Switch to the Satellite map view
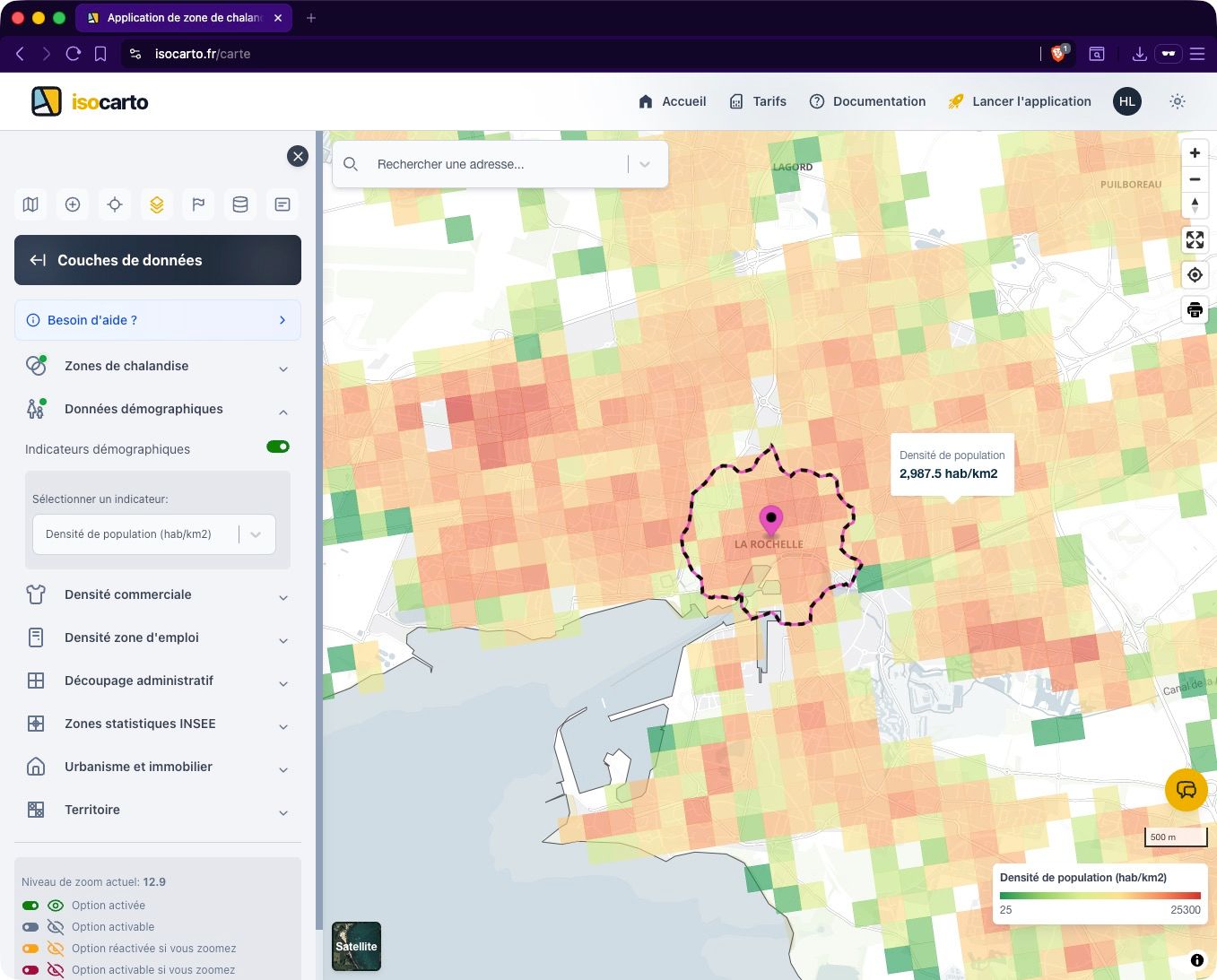This screenshot has height=980, width=1217. tap(356, 946)
